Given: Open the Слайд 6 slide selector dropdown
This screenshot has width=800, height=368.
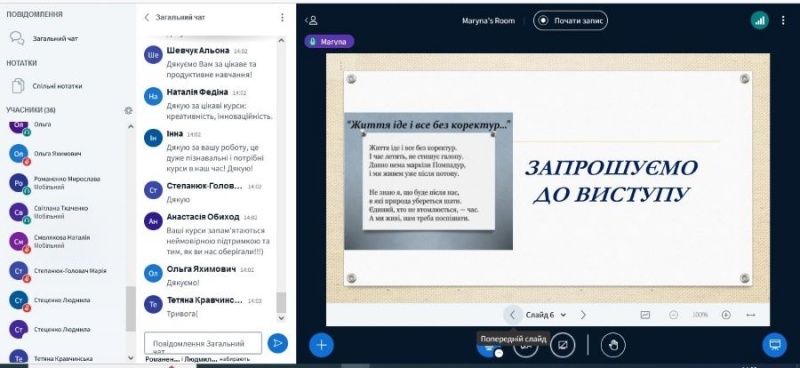Looking at the screenshot, I should [x=546, y=315].
